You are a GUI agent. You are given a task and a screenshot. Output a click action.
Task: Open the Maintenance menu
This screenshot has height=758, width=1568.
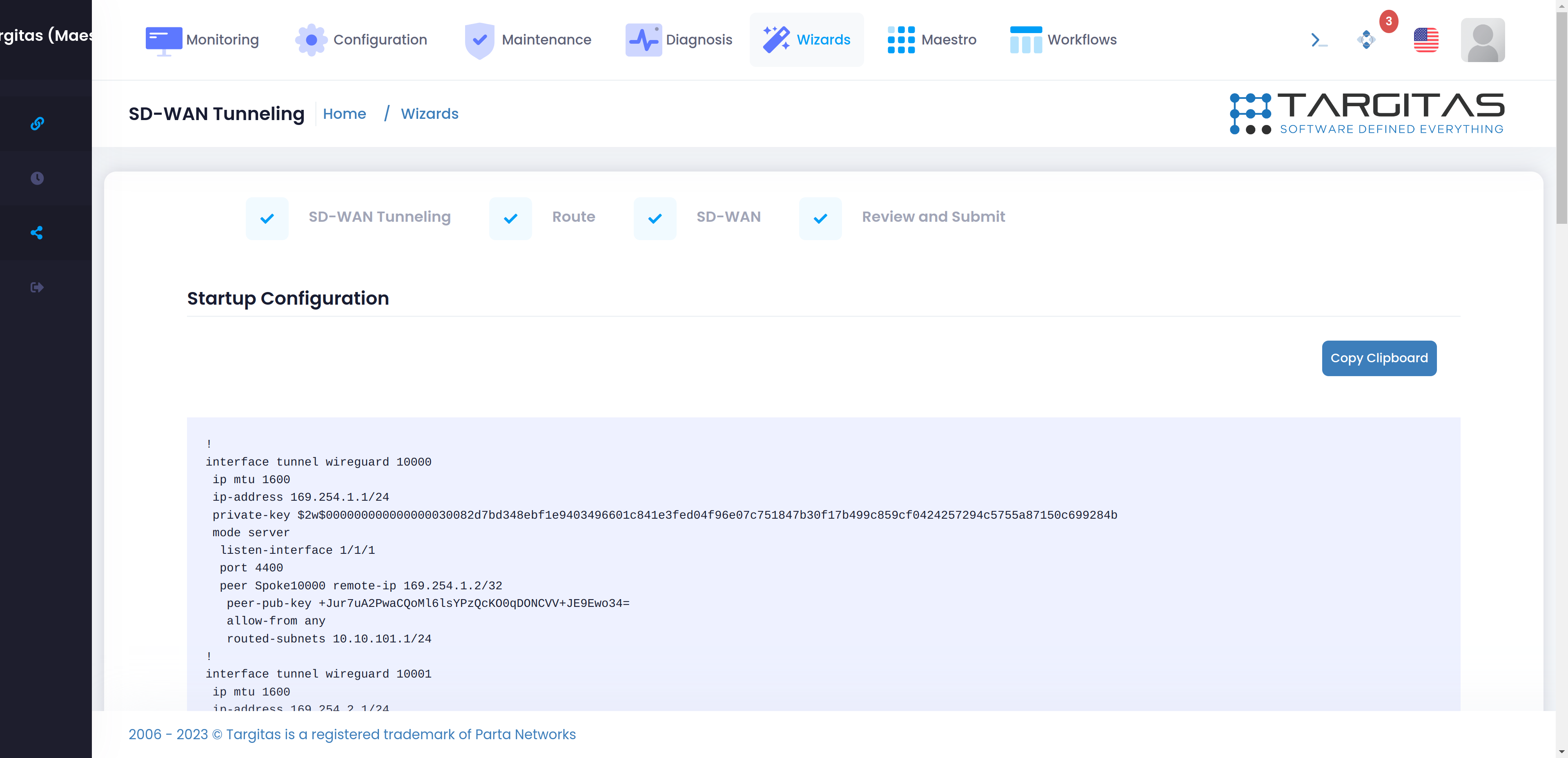point(528,40)
